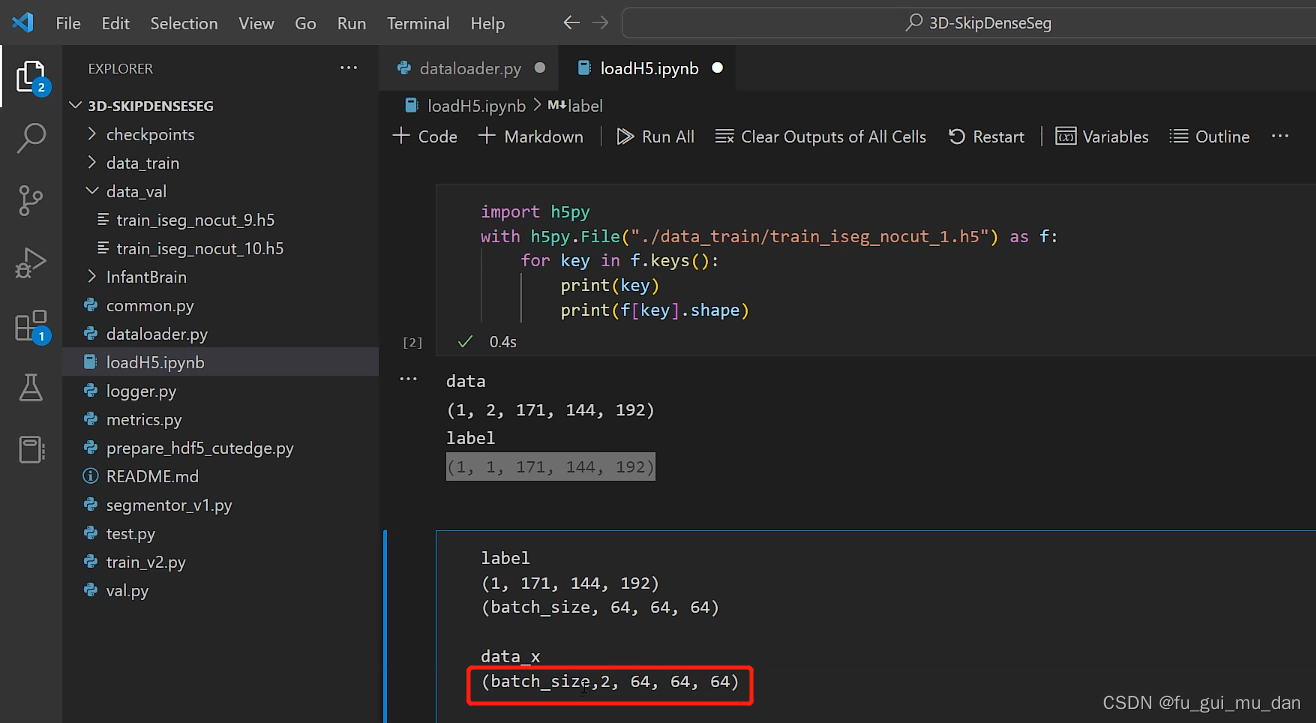
Task: Click the markdown text data_x
Action: (x=510, y=657)
